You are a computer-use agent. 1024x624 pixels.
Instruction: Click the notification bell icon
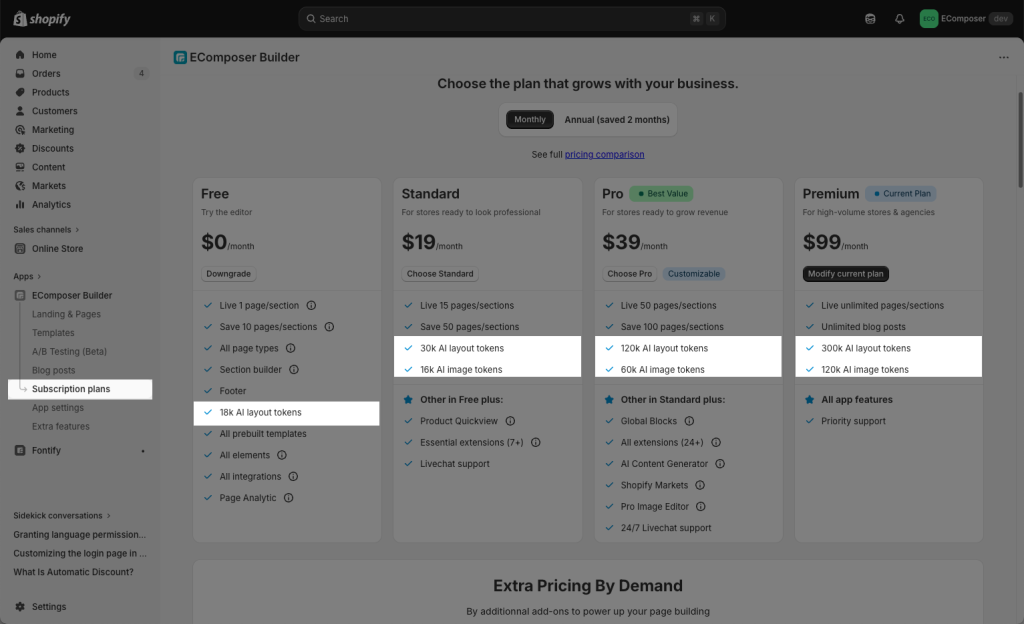[x=899, y=19]
